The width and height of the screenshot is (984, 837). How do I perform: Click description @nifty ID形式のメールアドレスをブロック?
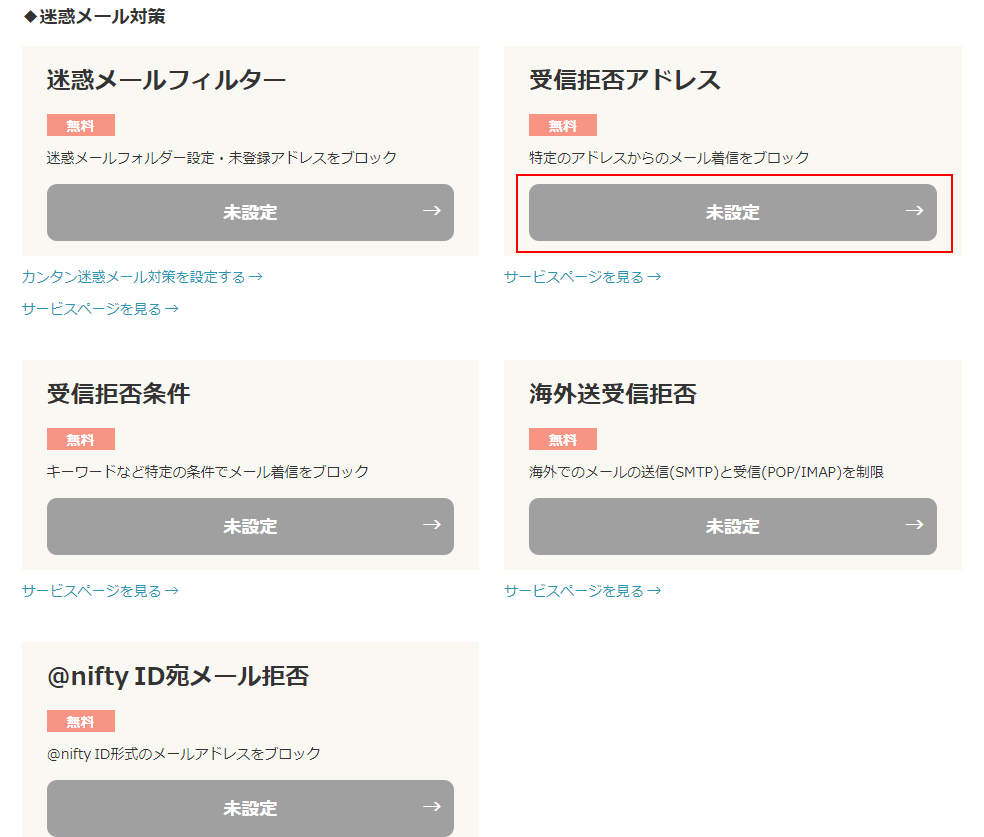184,754
